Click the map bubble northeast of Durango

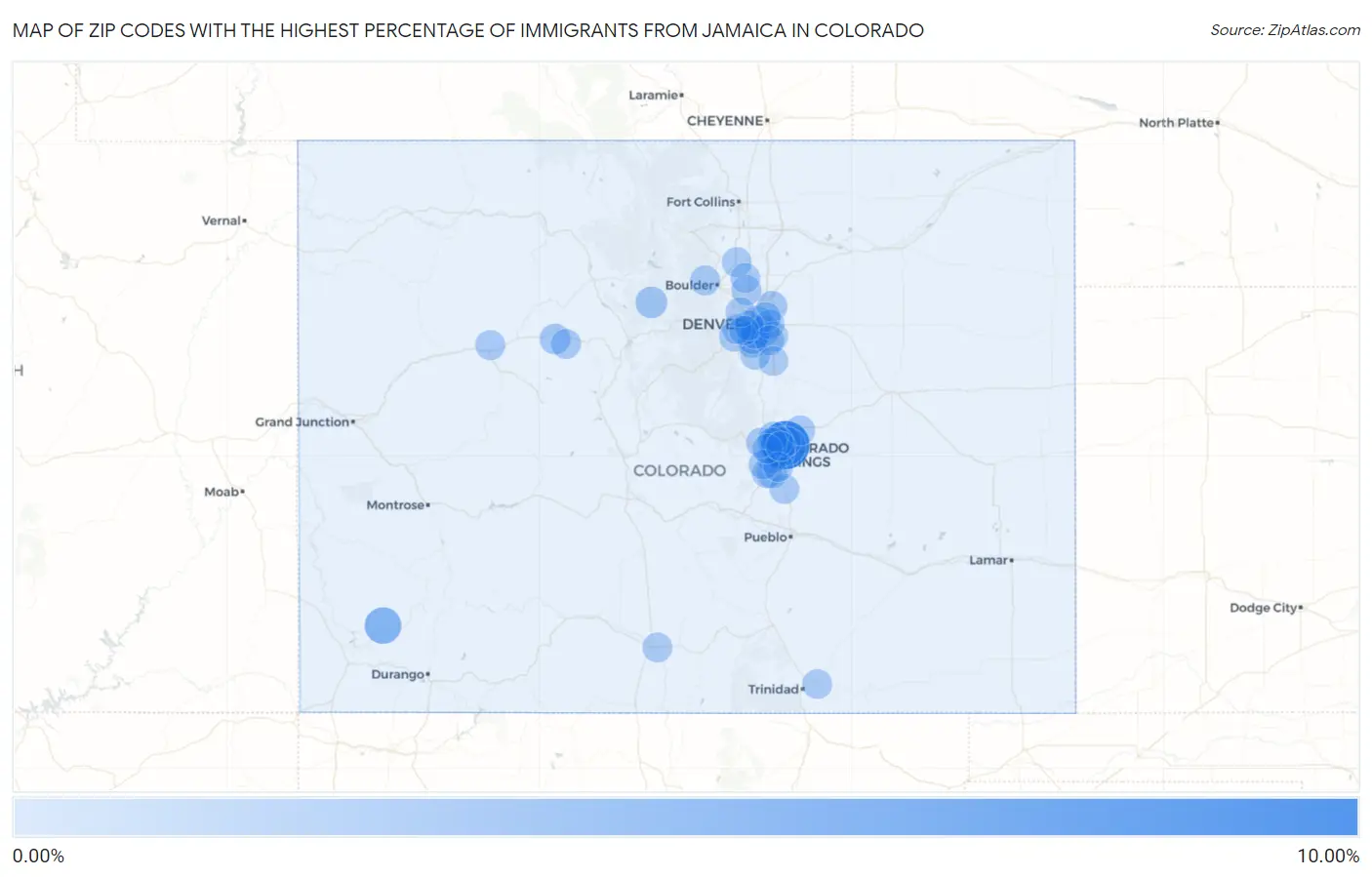tap(383, 625)
